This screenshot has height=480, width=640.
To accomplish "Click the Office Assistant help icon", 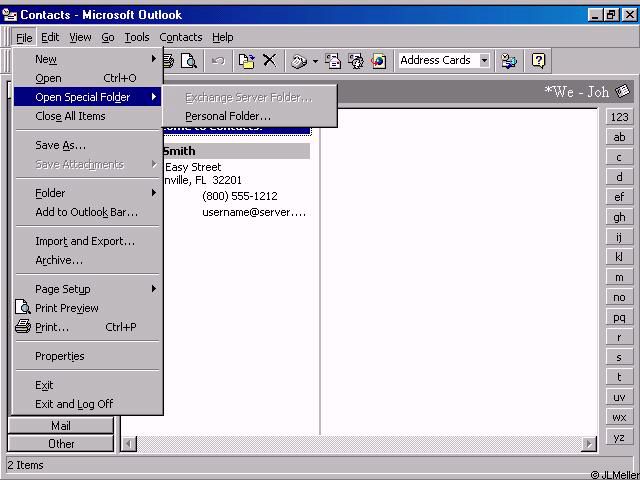I will coord(538,61).
